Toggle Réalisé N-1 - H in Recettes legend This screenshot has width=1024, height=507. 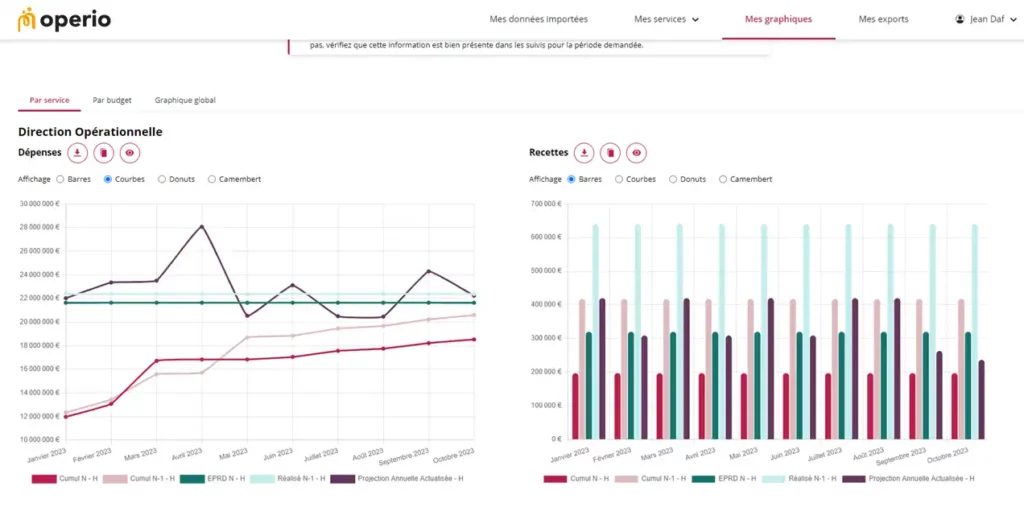coord(799,479)
